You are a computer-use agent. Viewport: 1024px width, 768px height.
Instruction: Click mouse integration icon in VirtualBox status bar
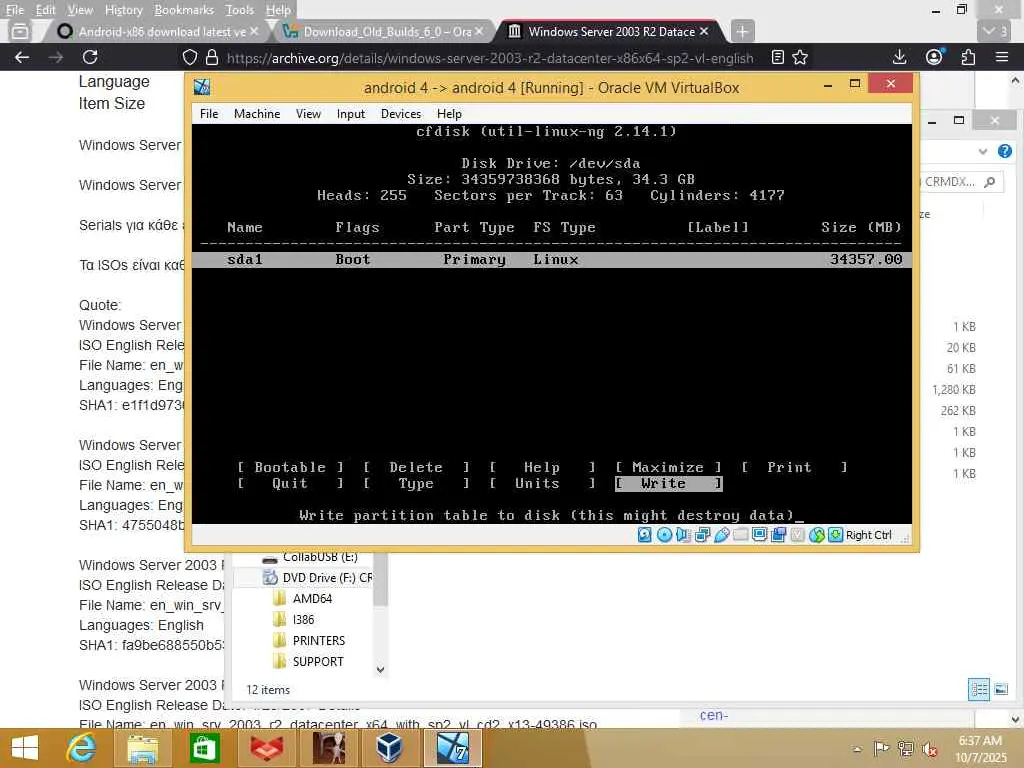coord(816,535)
